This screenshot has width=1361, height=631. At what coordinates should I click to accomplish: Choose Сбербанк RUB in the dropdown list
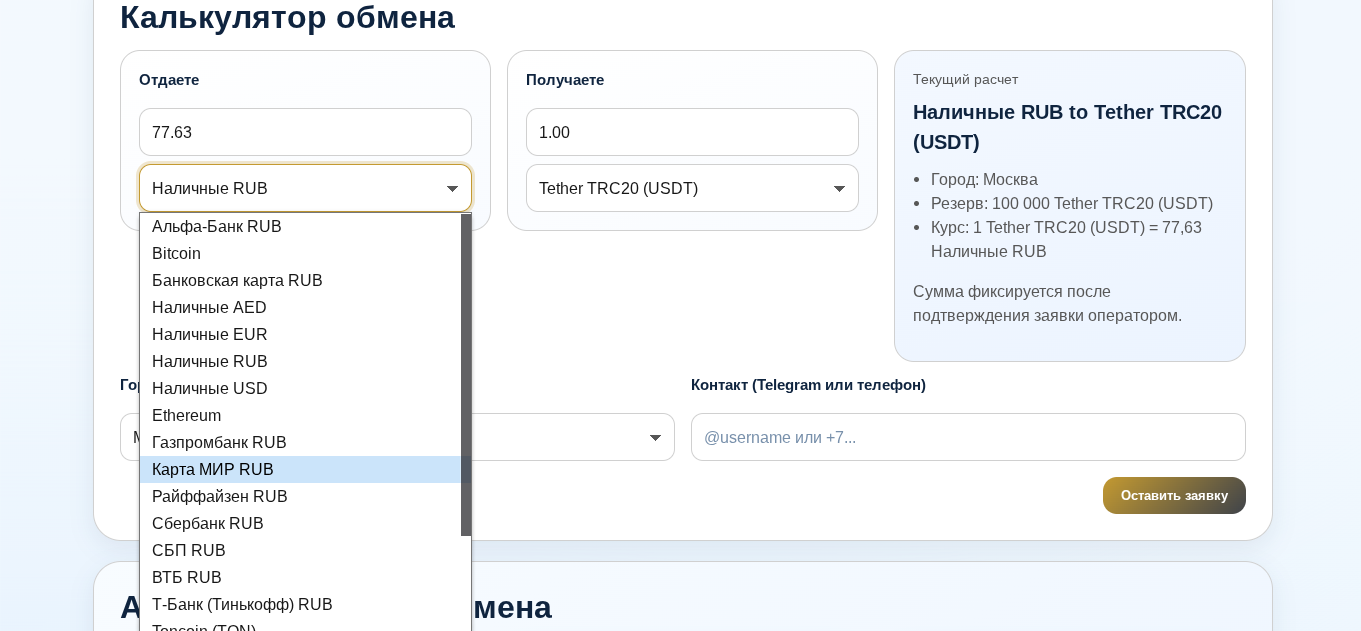[208, 523]
